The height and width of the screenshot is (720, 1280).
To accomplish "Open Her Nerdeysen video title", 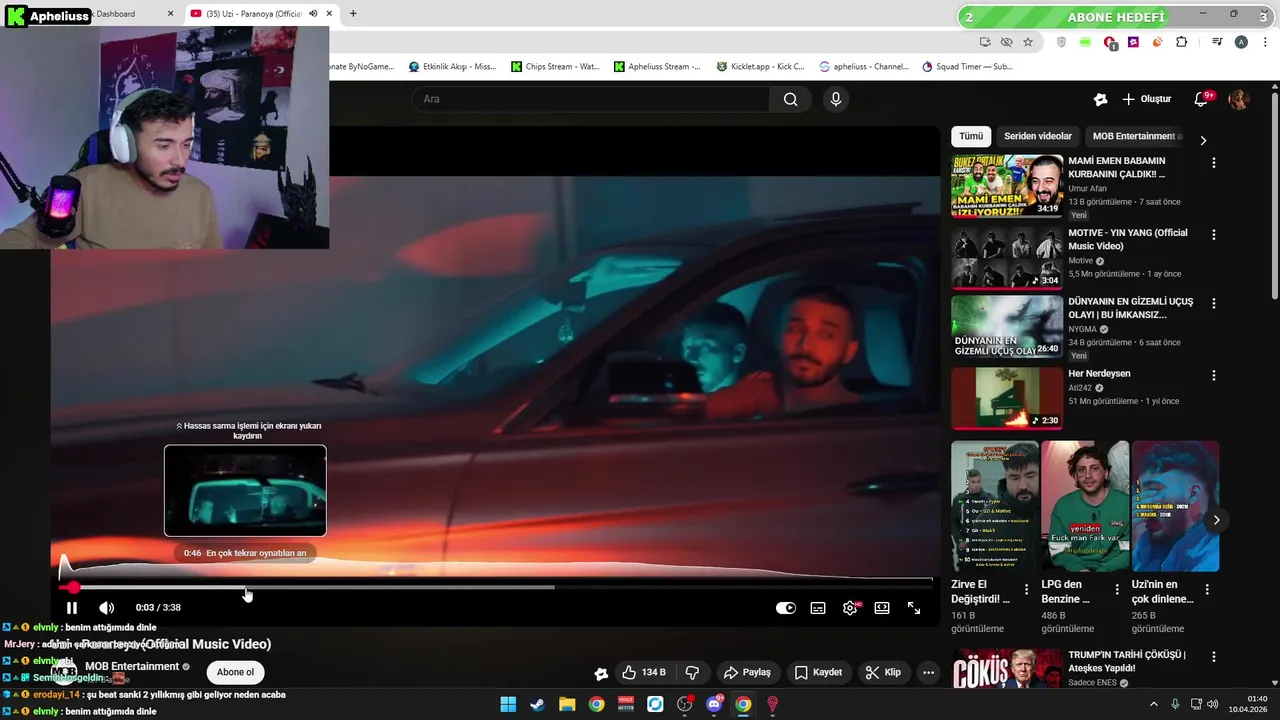I will click(1099, 374).
